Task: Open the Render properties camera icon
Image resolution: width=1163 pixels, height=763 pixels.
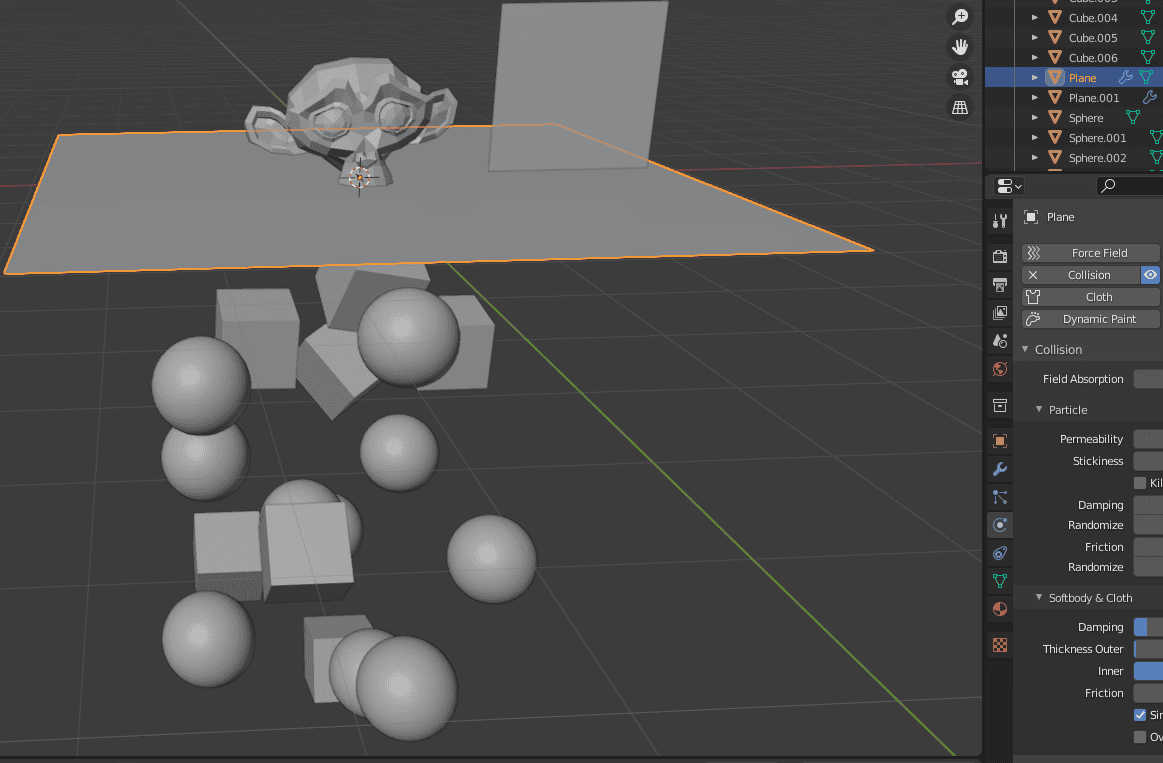Action: click(999, 255)
